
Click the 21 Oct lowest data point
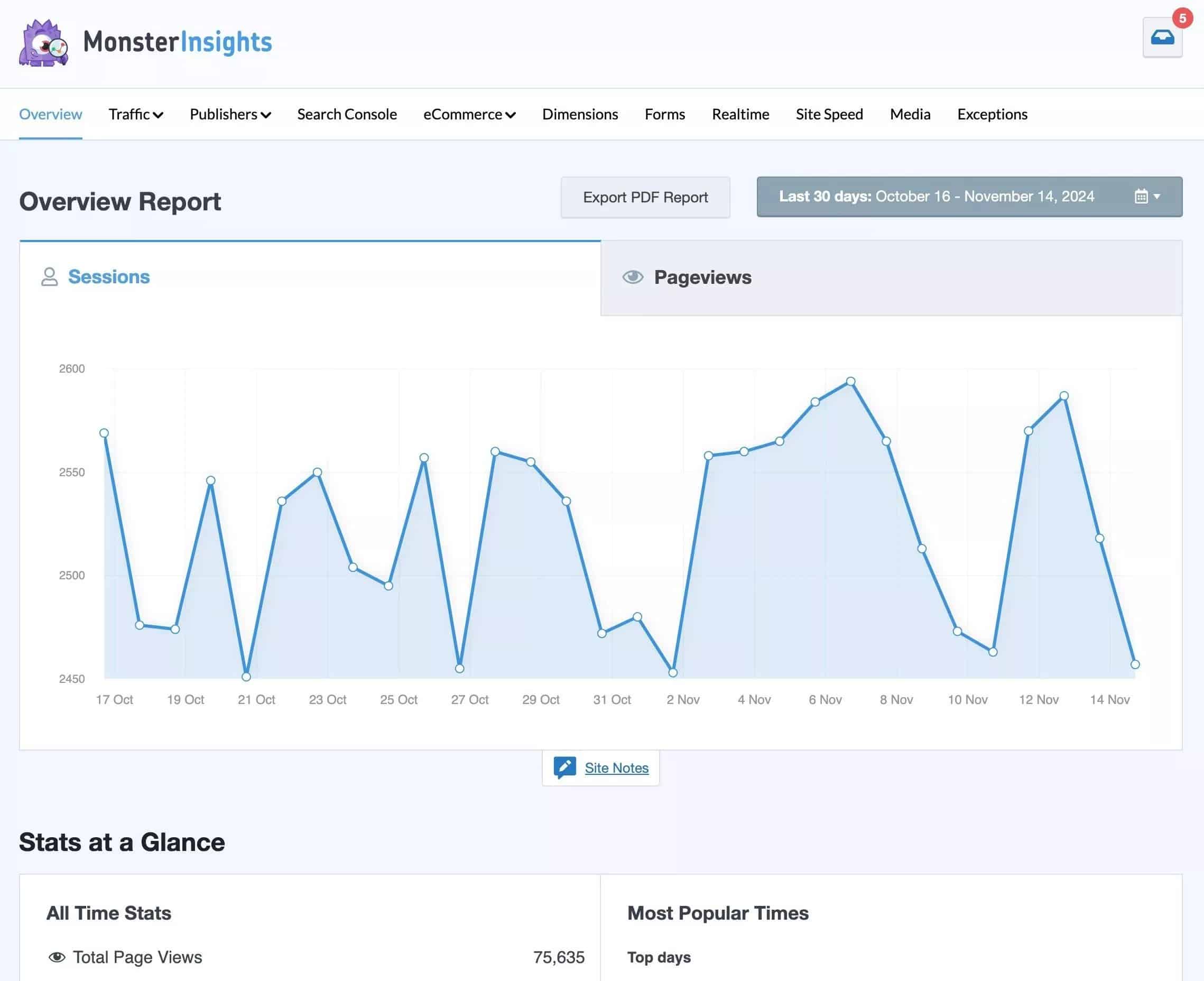pyautogui.click(x=246, y=677)
